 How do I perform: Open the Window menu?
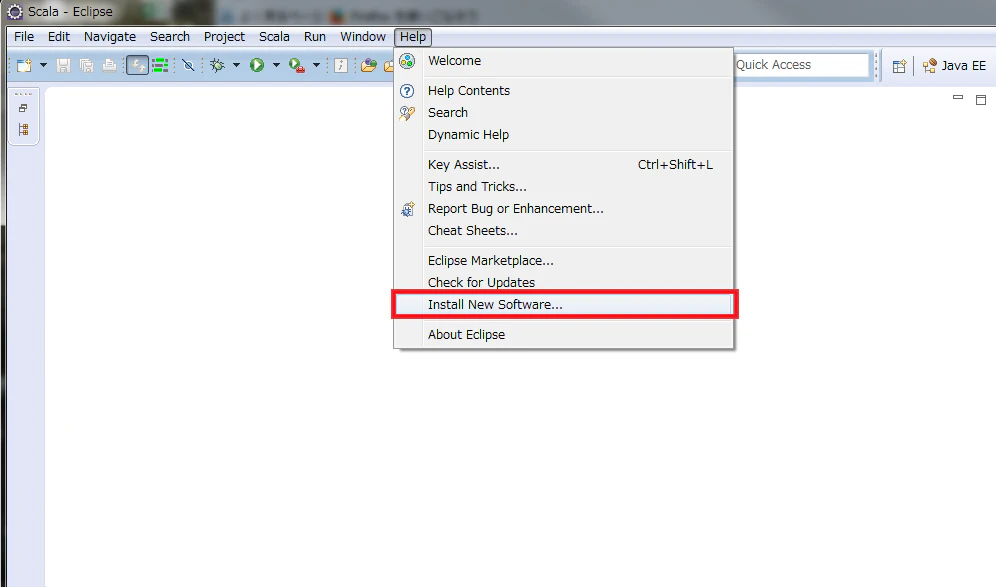click(x=363, y=37)
